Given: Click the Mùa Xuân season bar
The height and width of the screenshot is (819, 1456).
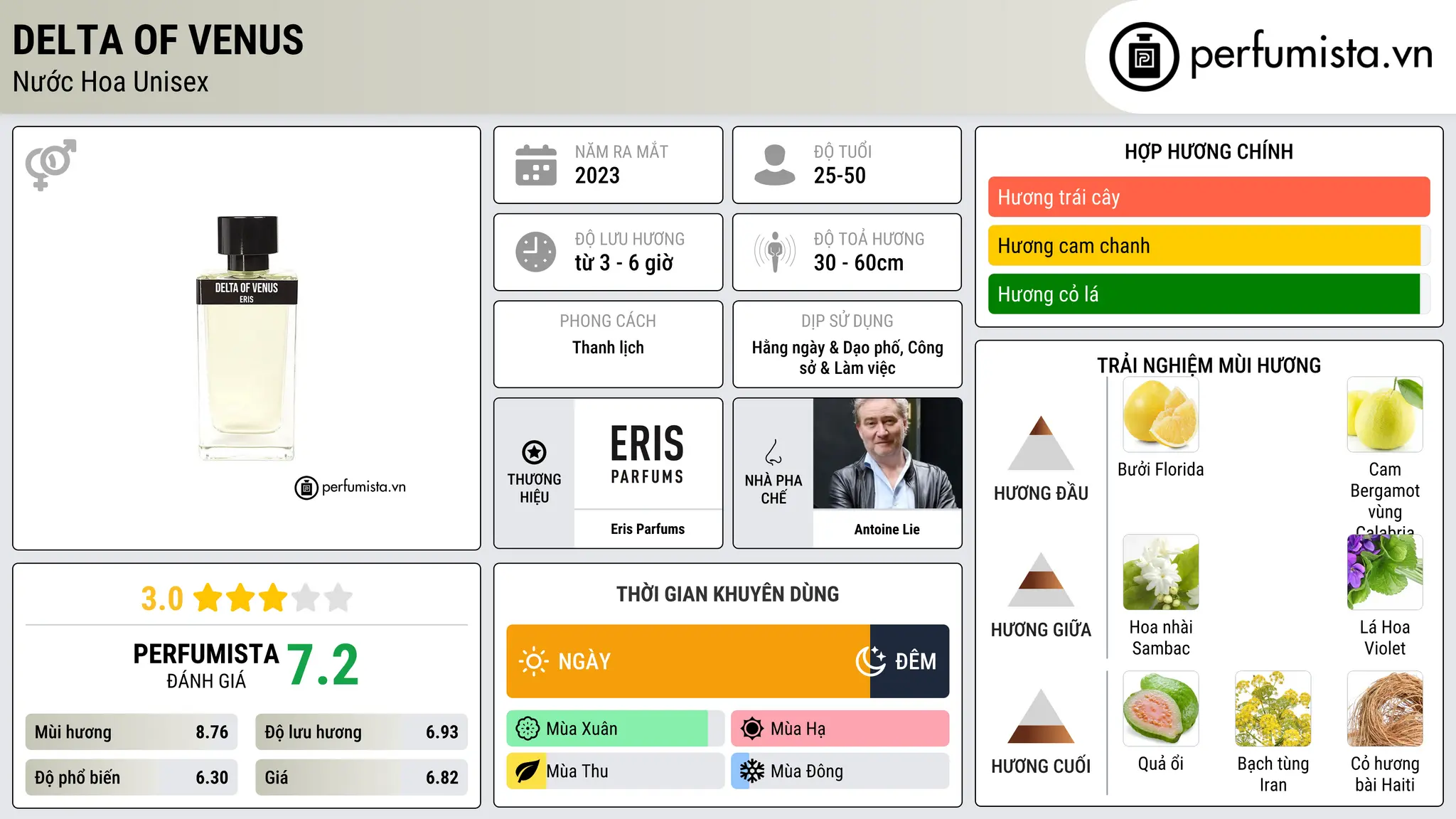Looking at the screenshot, I should coord(616,729).
